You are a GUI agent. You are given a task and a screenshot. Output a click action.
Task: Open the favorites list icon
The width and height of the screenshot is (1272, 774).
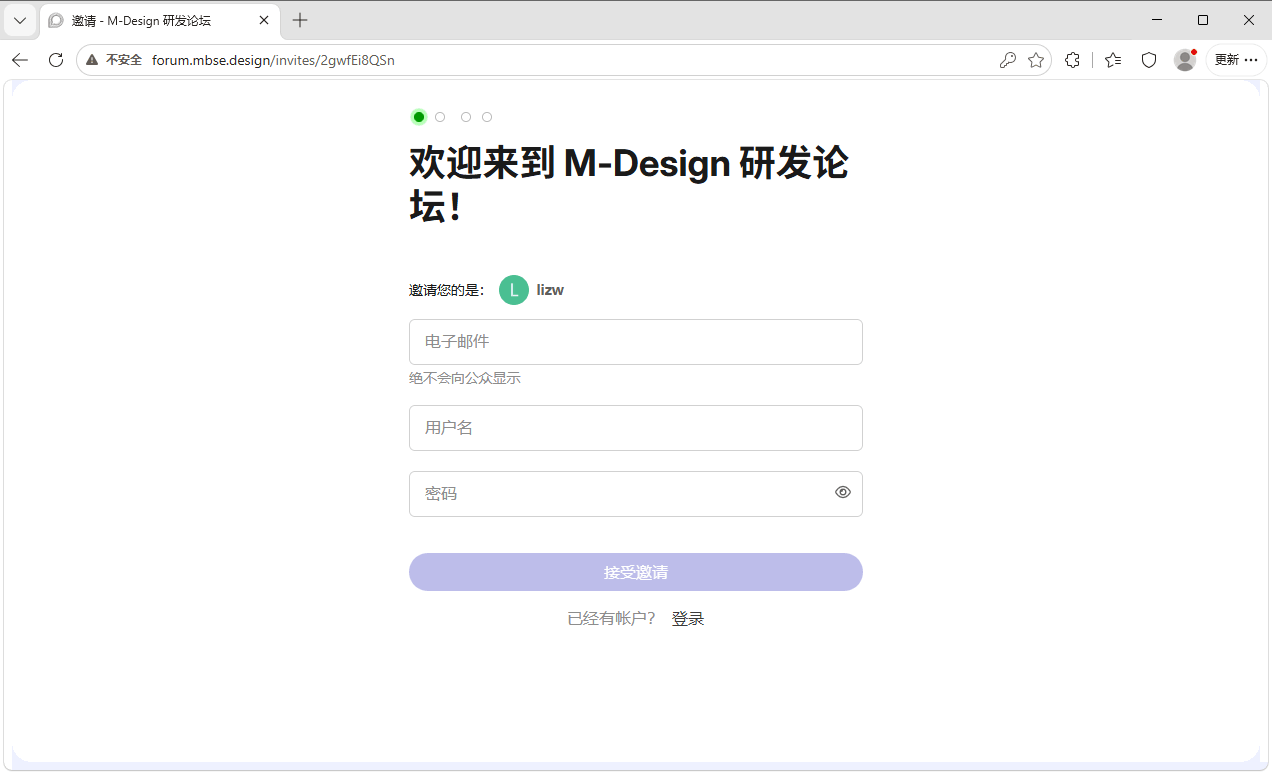1113,60
